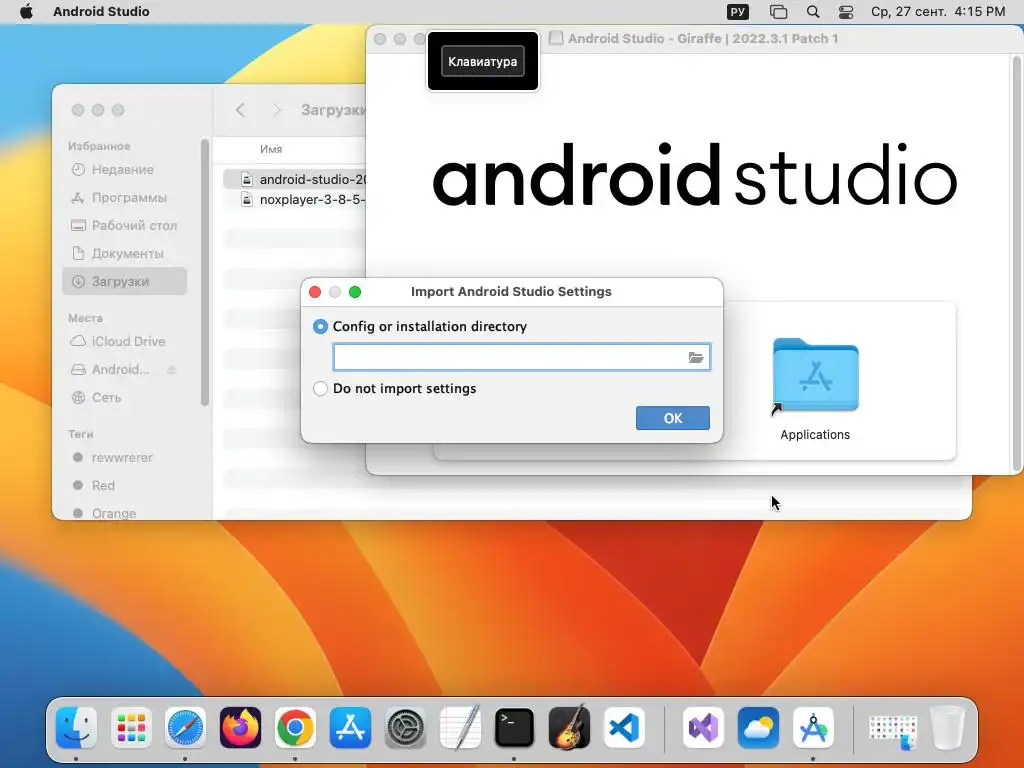Open Weather-like cloud app in Dock
The image size is (1024, 768).
pyautogui.click(x=758, y=728)
